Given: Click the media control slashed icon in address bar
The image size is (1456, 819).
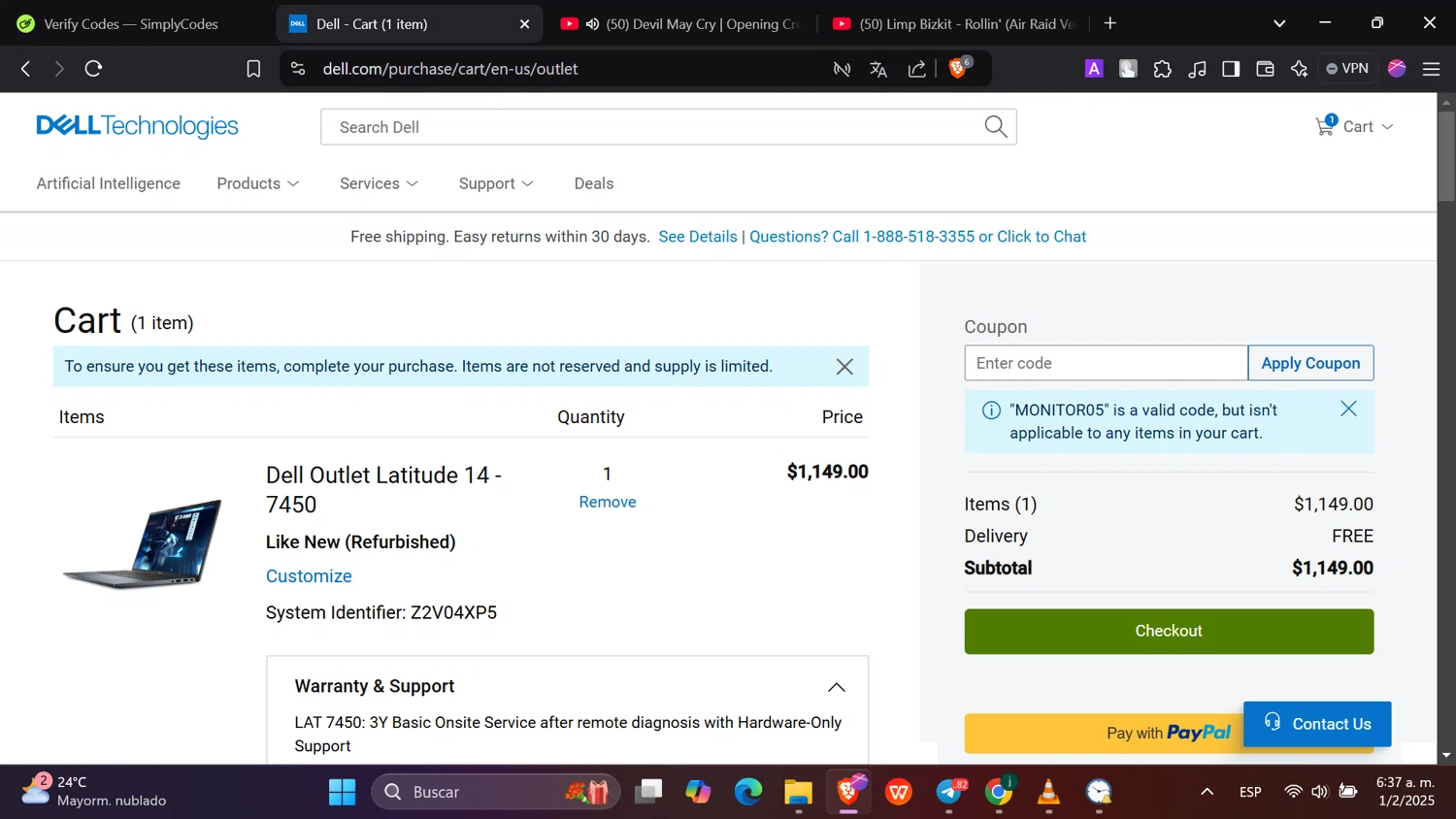Looking at the screenshot, I should pos(842,69).
